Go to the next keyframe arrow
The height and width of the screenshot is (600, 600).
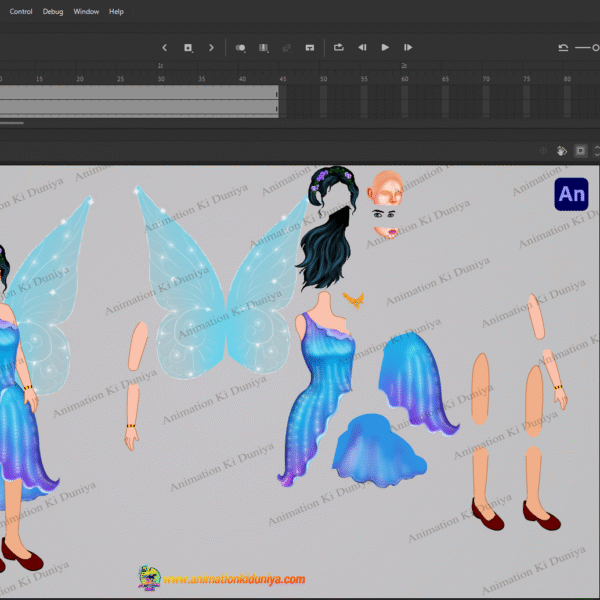coord(211,48)
